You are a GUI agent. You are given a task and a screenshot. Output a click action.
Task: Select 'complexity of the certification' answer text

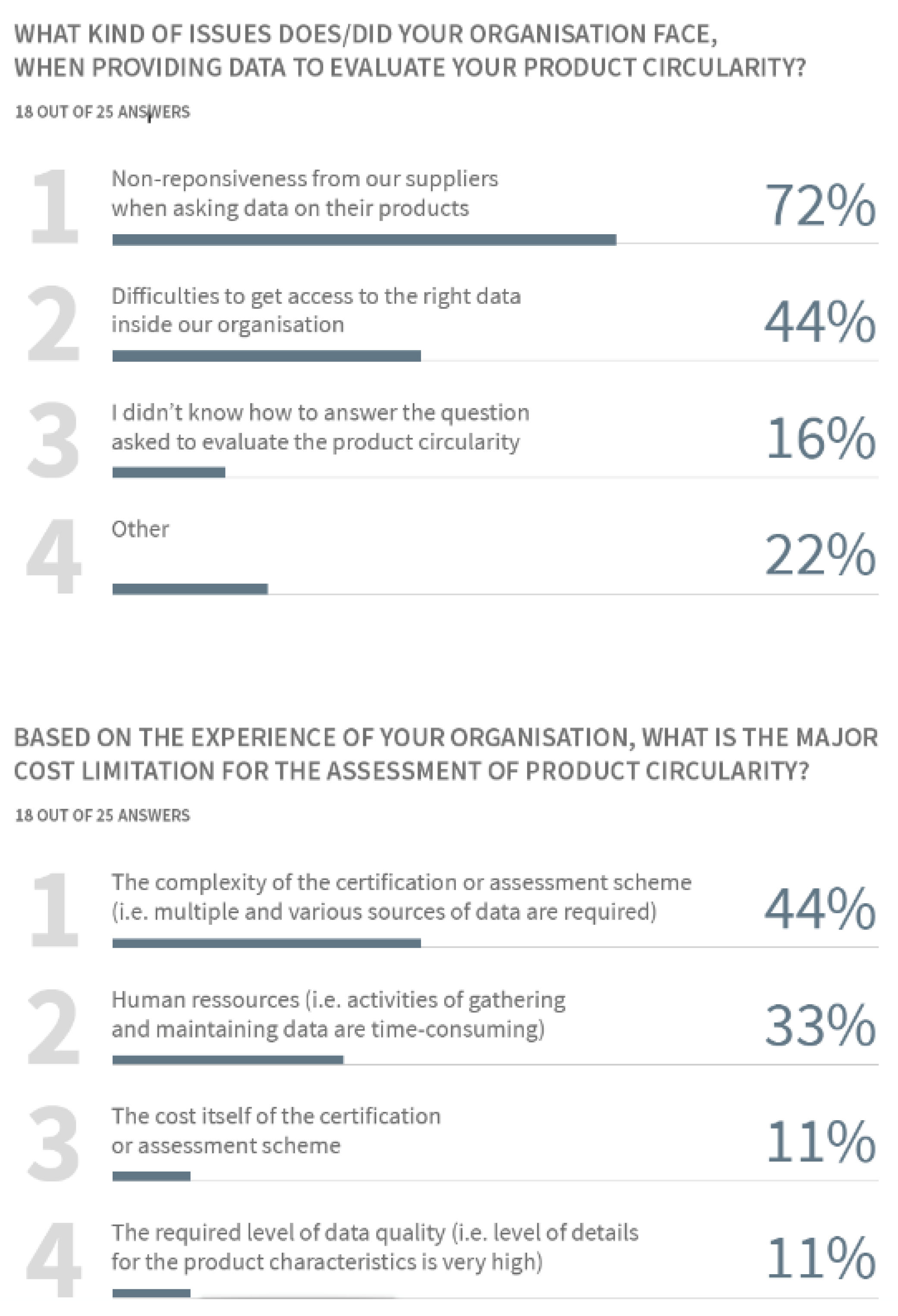tap(401, 897)
